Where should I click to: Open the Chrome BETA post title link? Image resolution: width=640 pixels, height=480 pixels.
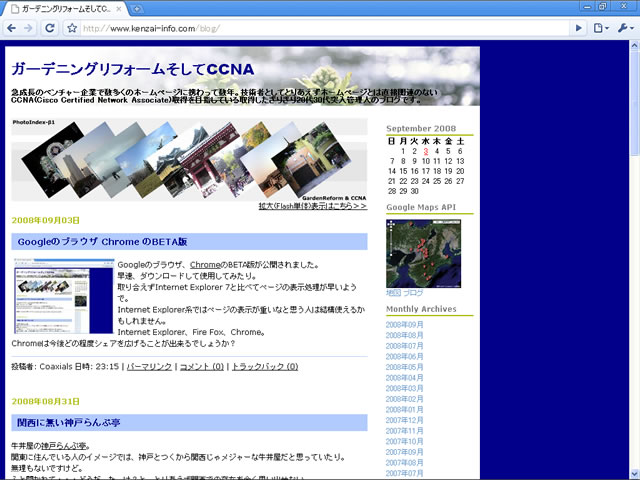click(102, 242)
